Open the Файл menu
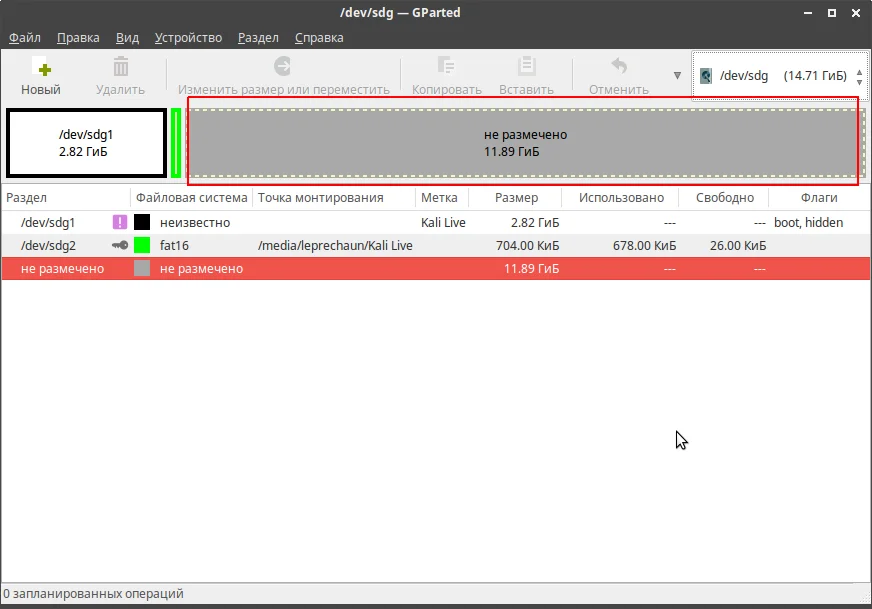 (24, 38)
